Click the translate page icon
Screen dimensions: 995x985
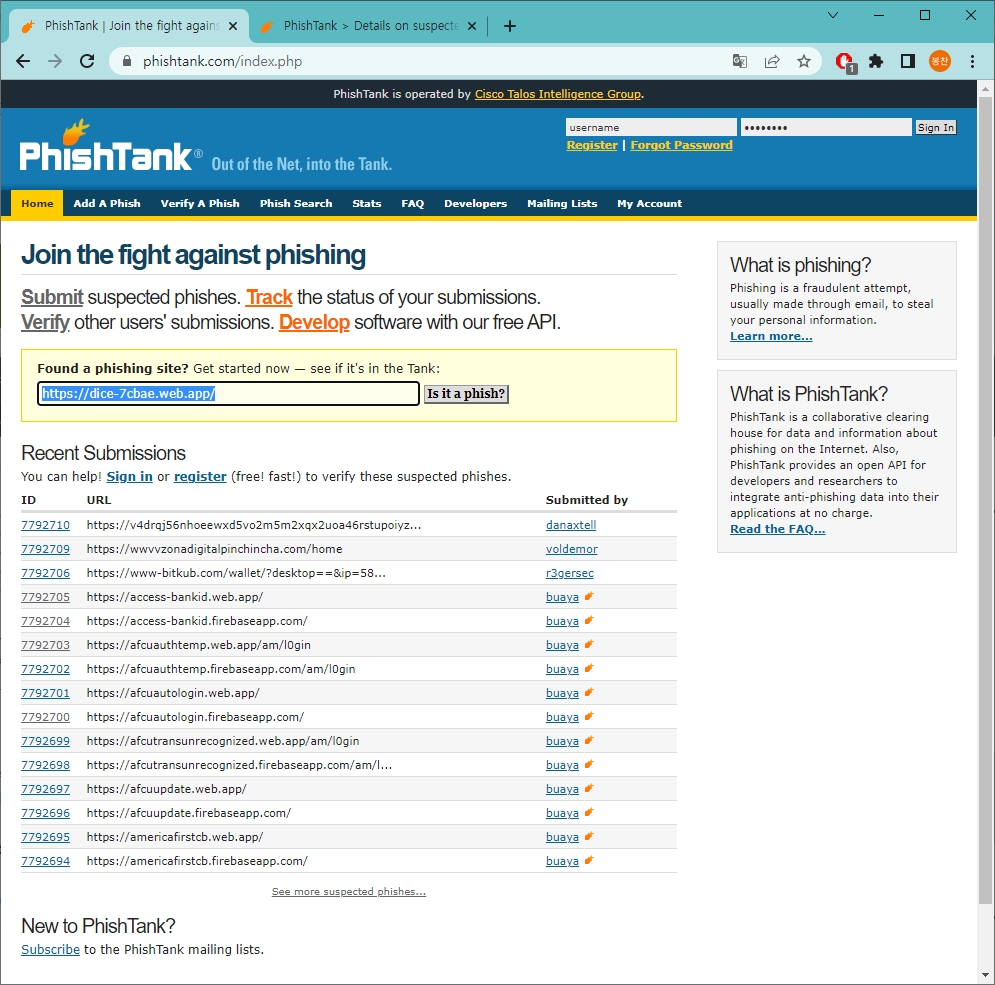tap(739, 61)
